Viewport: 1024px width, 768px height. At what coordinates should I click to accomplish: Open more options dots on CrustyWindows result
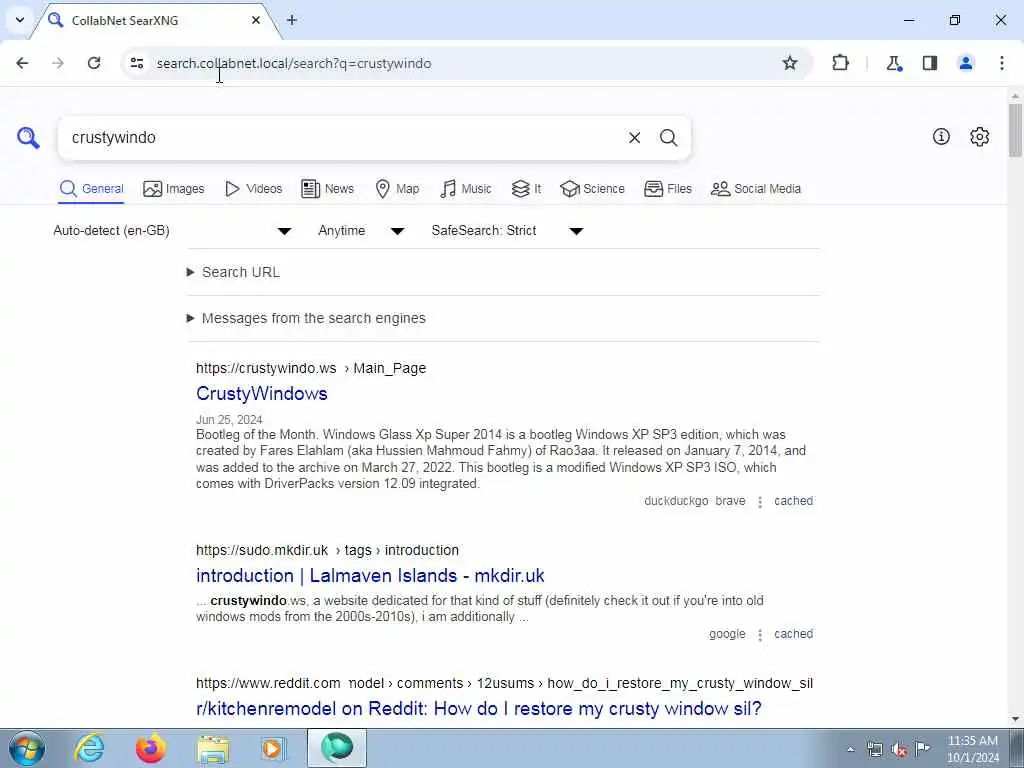pyautogui.click(x=760, y=502)
